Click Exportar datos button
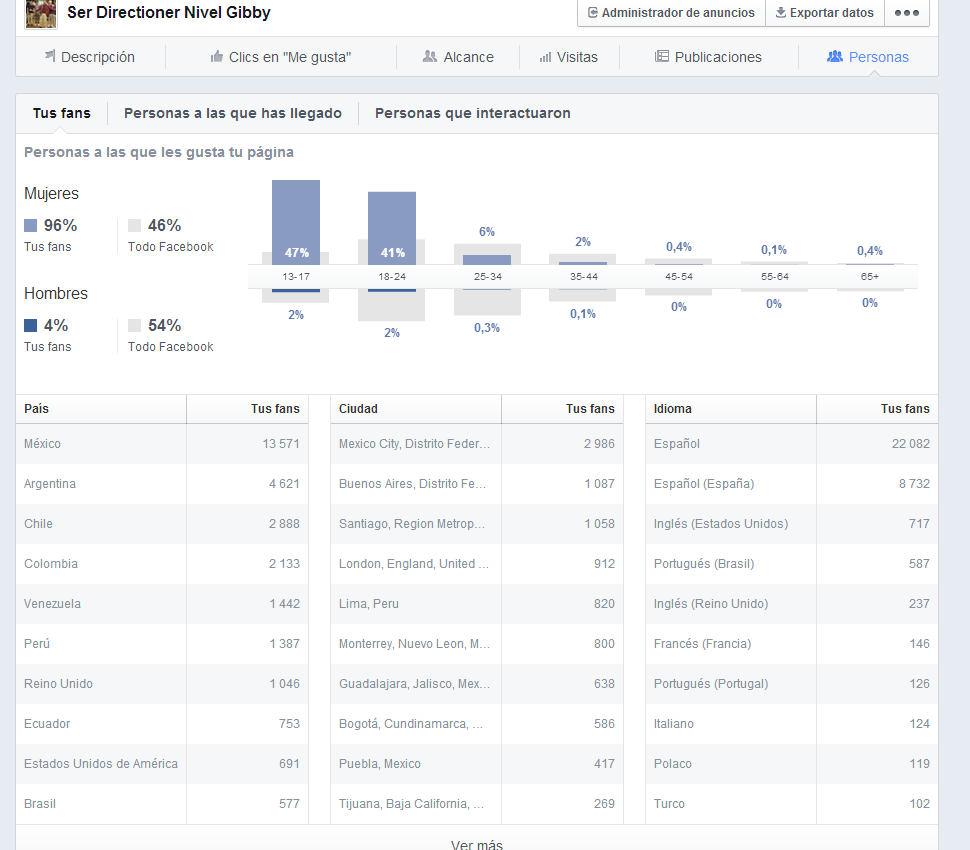This screenshot has height=850, width=970. 825,12
